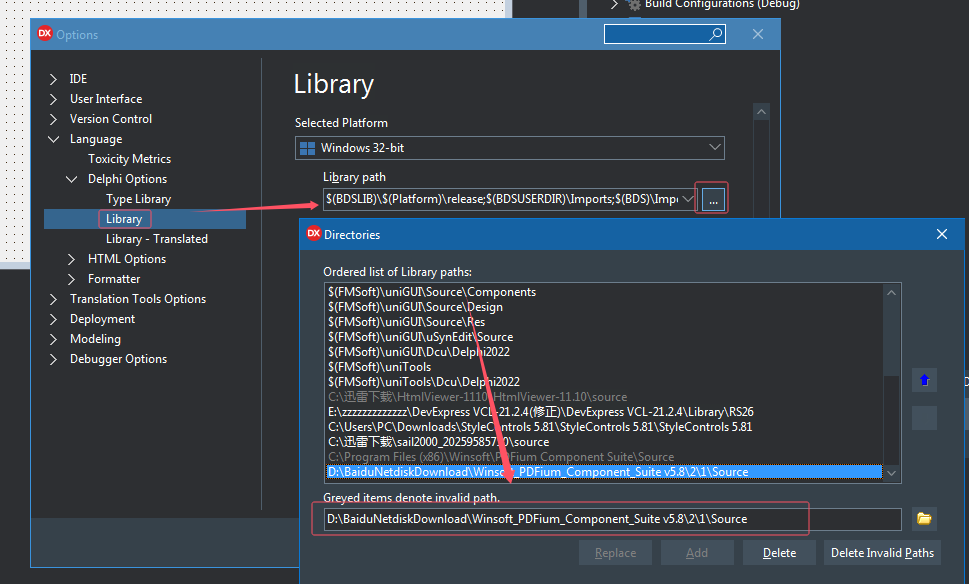969x584 pixels.
Task: Expand the User Interface node
Action: [53, 99]
